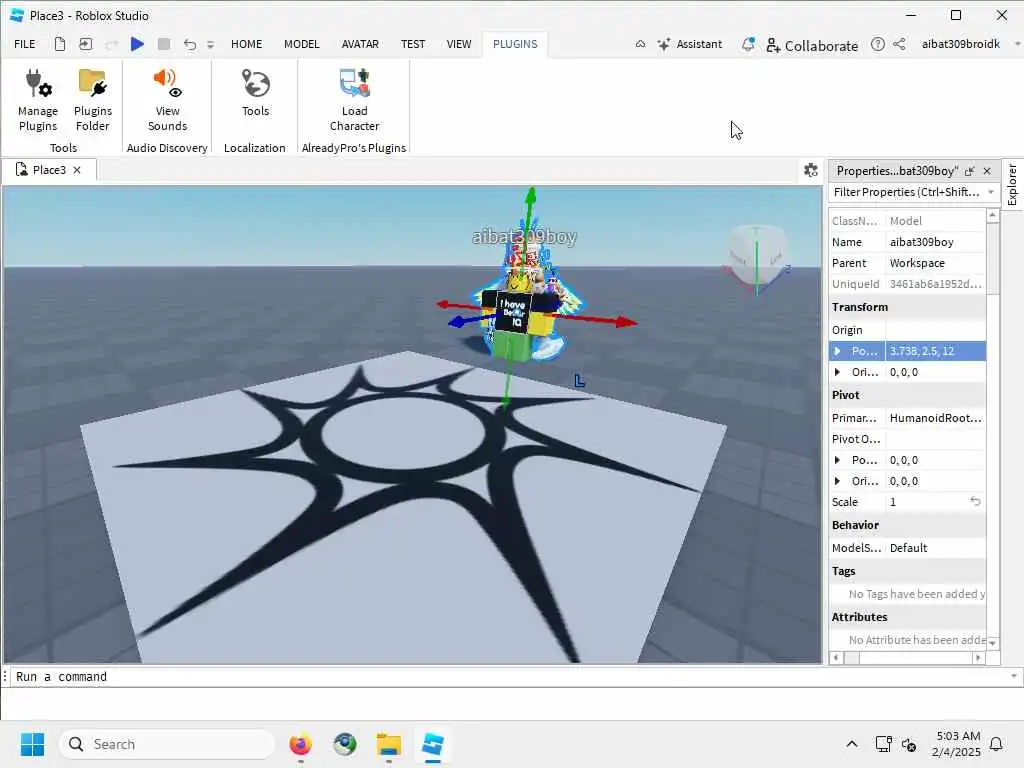Click the cloud status icon left of Assistant
Viewport: 1024px width, 768px height.
(641, 44)
